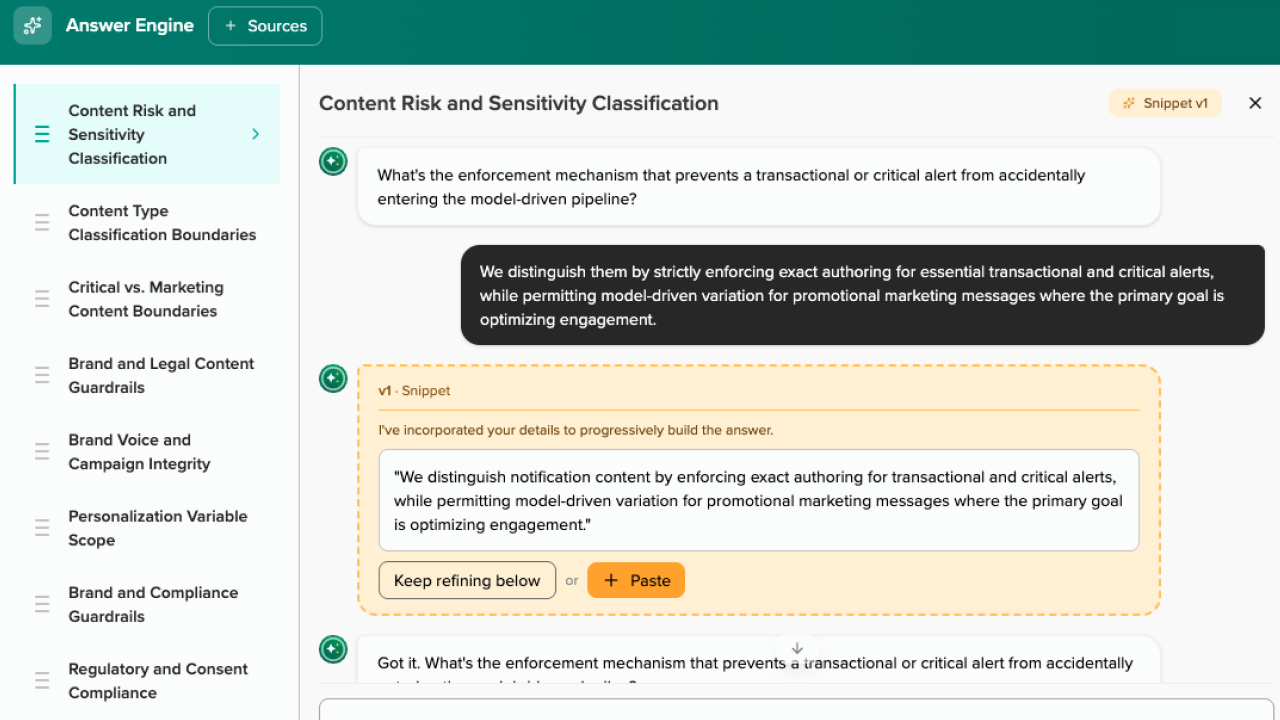The image size is (1280, 720).
Task: Click the Snippet v1 badge
Action: coord(1165,103)
